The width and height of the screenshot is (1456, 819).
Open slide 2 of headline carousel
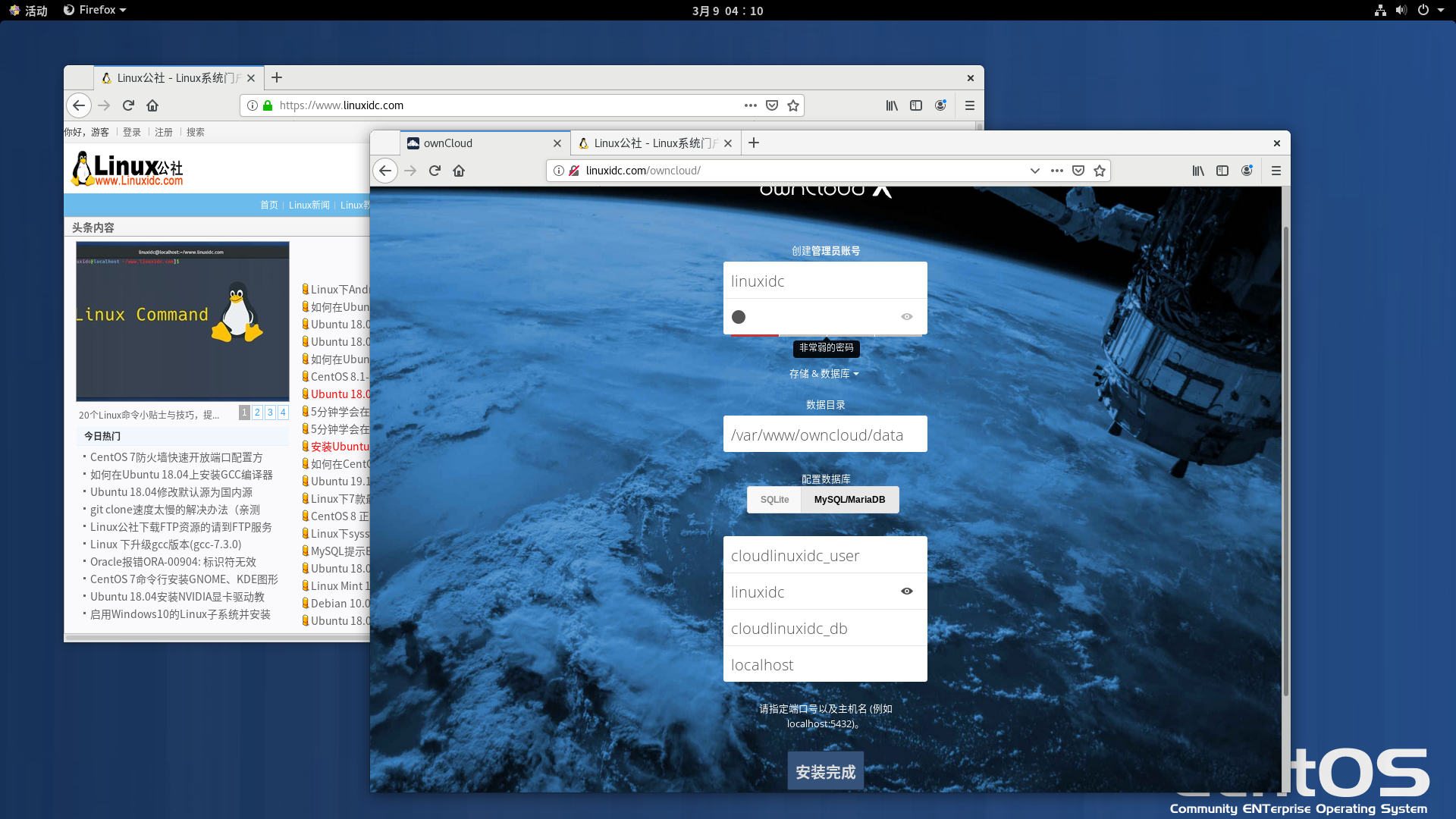point(257,413)
